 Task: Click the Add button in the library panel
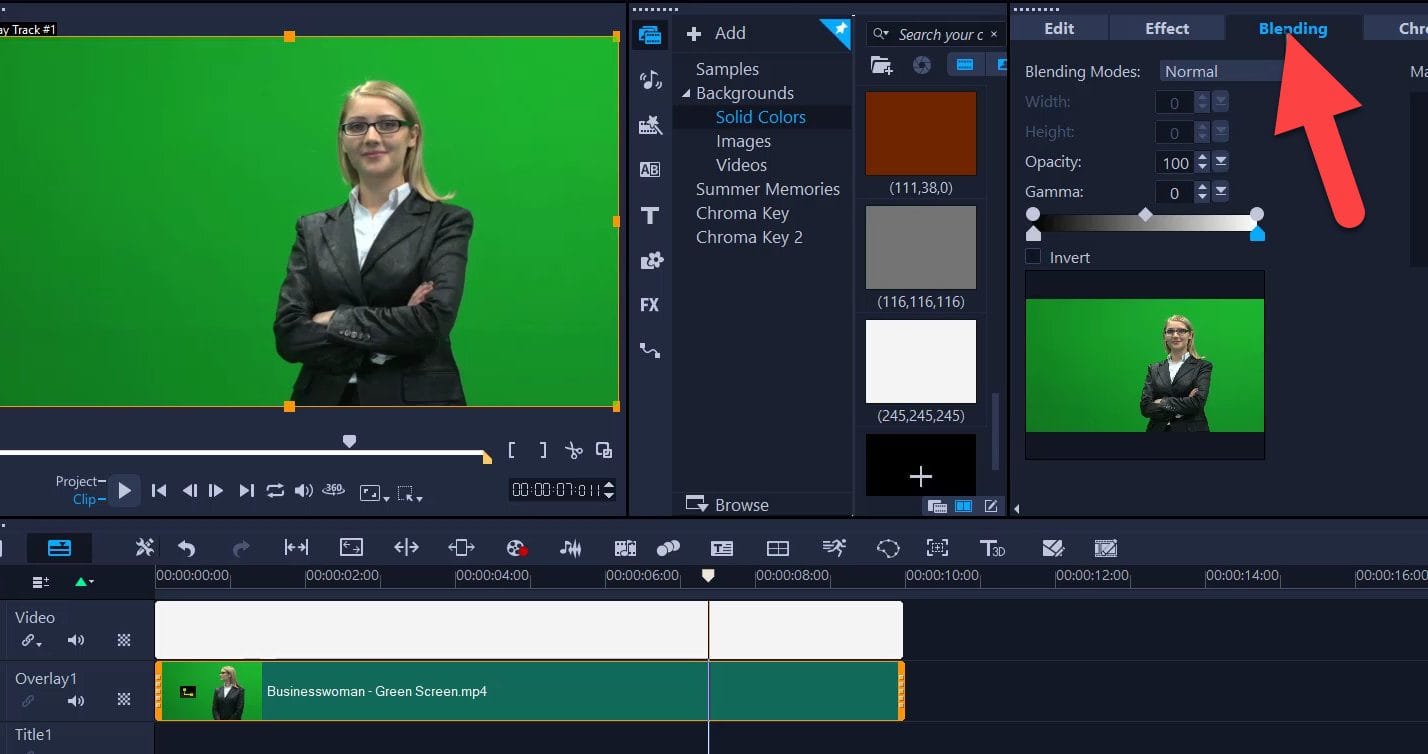(716, 33)
